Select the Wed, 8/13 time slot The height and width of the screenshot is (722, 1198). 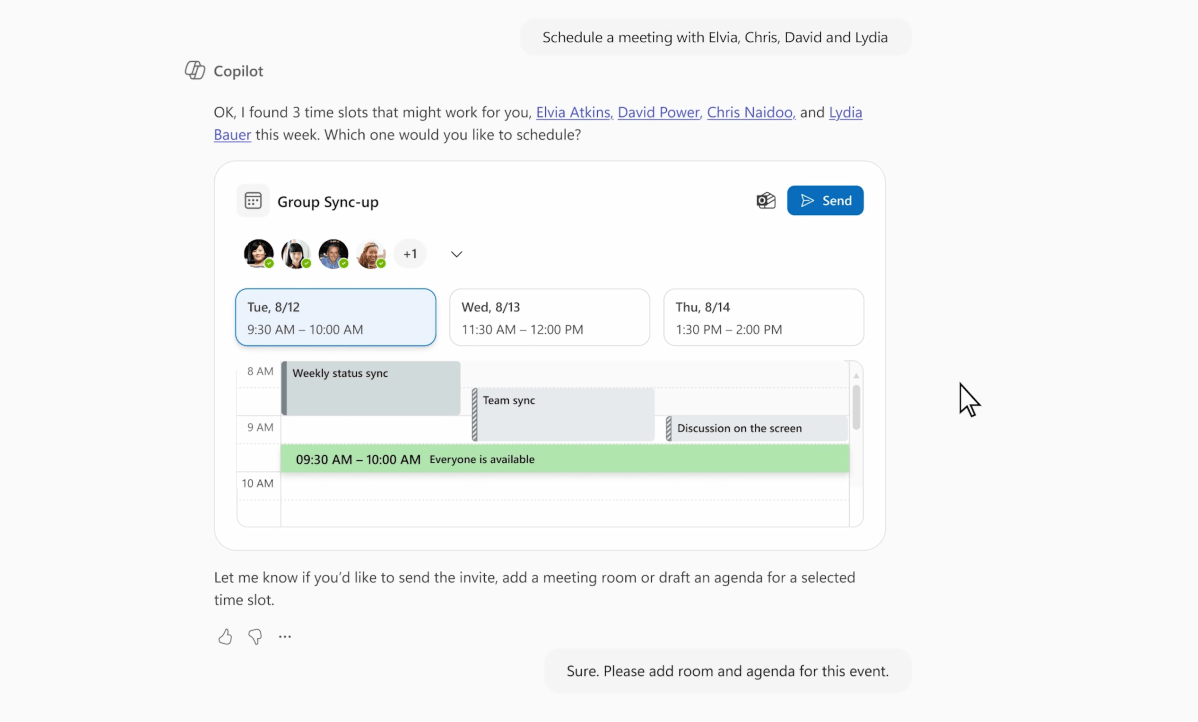click(549, 318)
